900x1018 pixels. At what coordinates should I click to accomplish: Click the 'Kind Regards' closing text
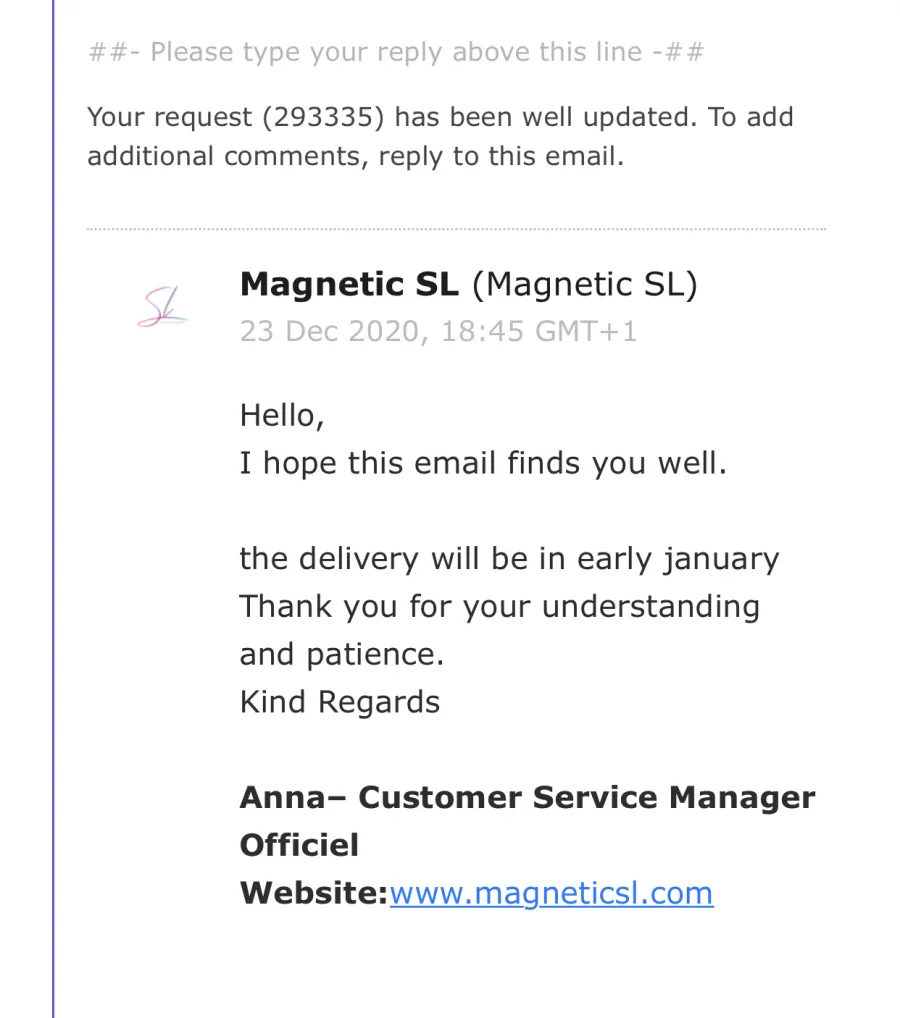(x=340, y=702)
